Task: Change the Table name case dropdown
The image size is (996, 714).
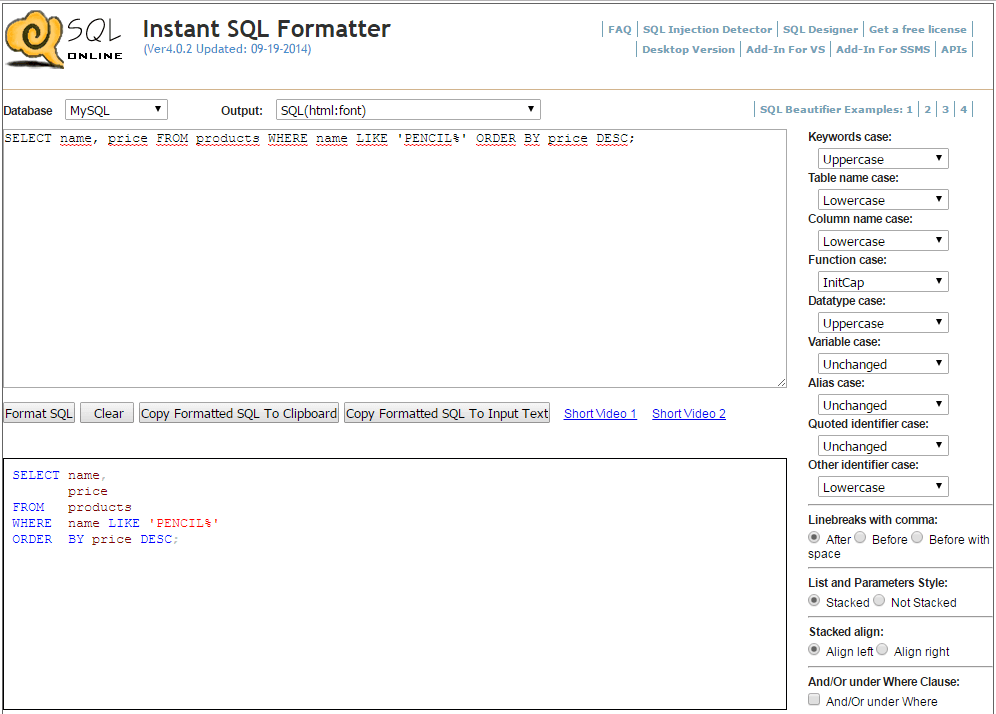Action: click(x=882, y=199)
